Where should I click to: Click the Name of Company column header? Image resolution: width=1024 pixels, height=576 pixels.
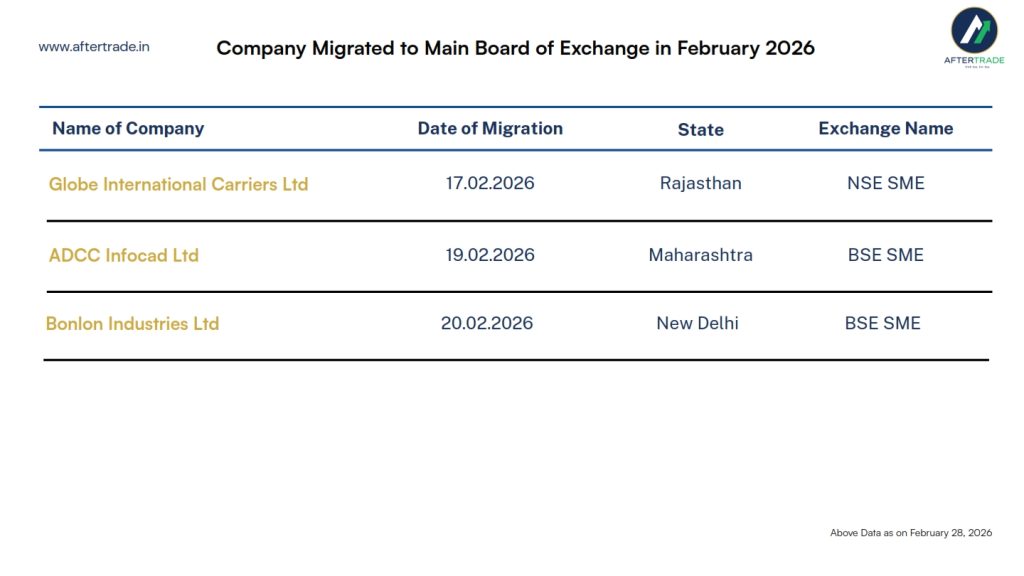(128, 128)
